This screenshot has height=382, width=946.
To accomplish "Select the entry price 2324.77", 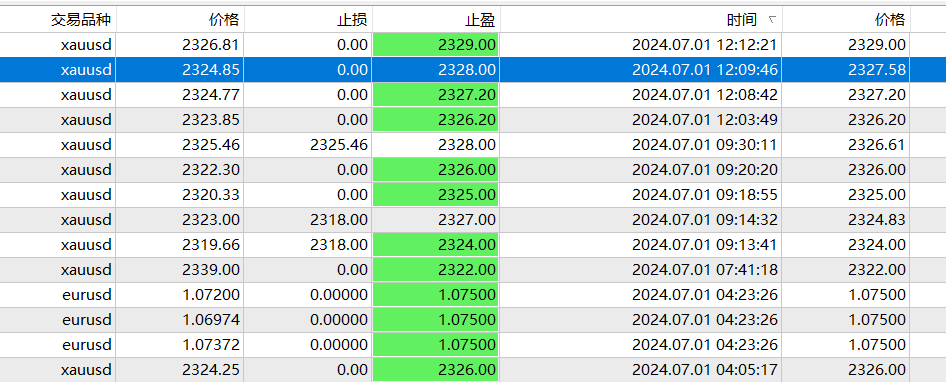I will 211,95.
